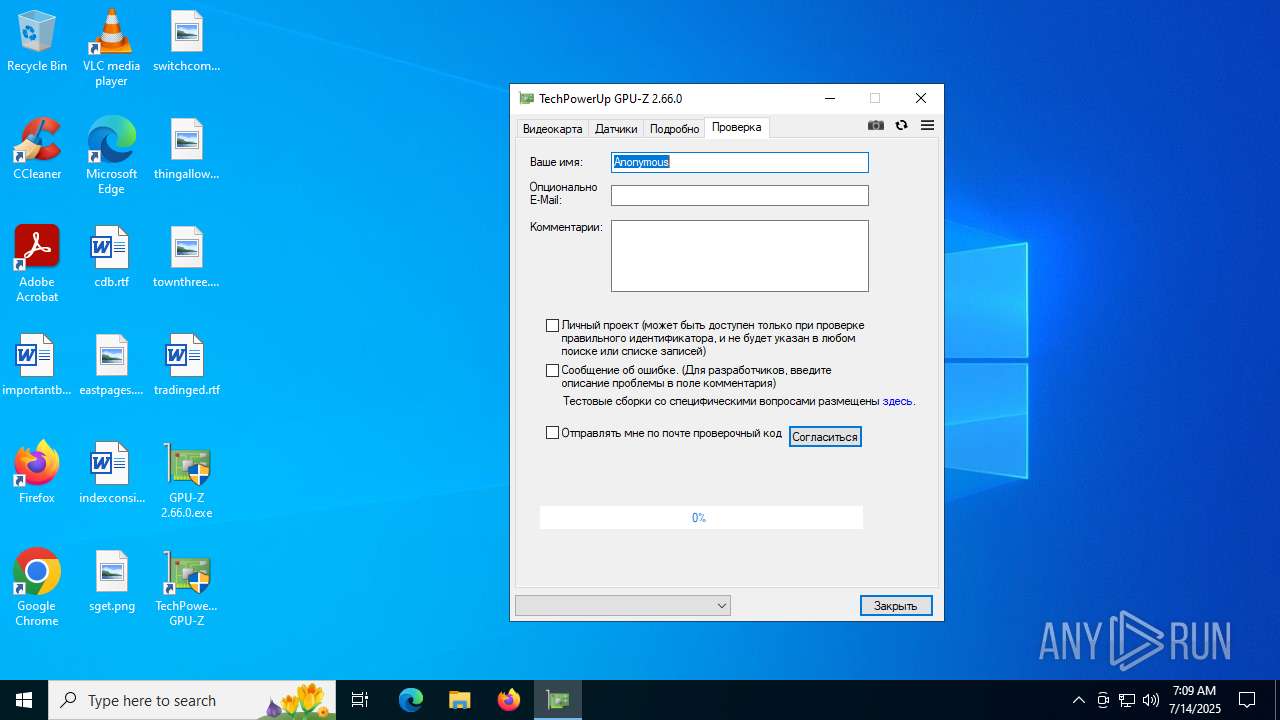This screenshot has width=1280, height=720.
Task: Enable the 'Сообщение об ошибке' checkbox
Action: [x=552, y=371]
